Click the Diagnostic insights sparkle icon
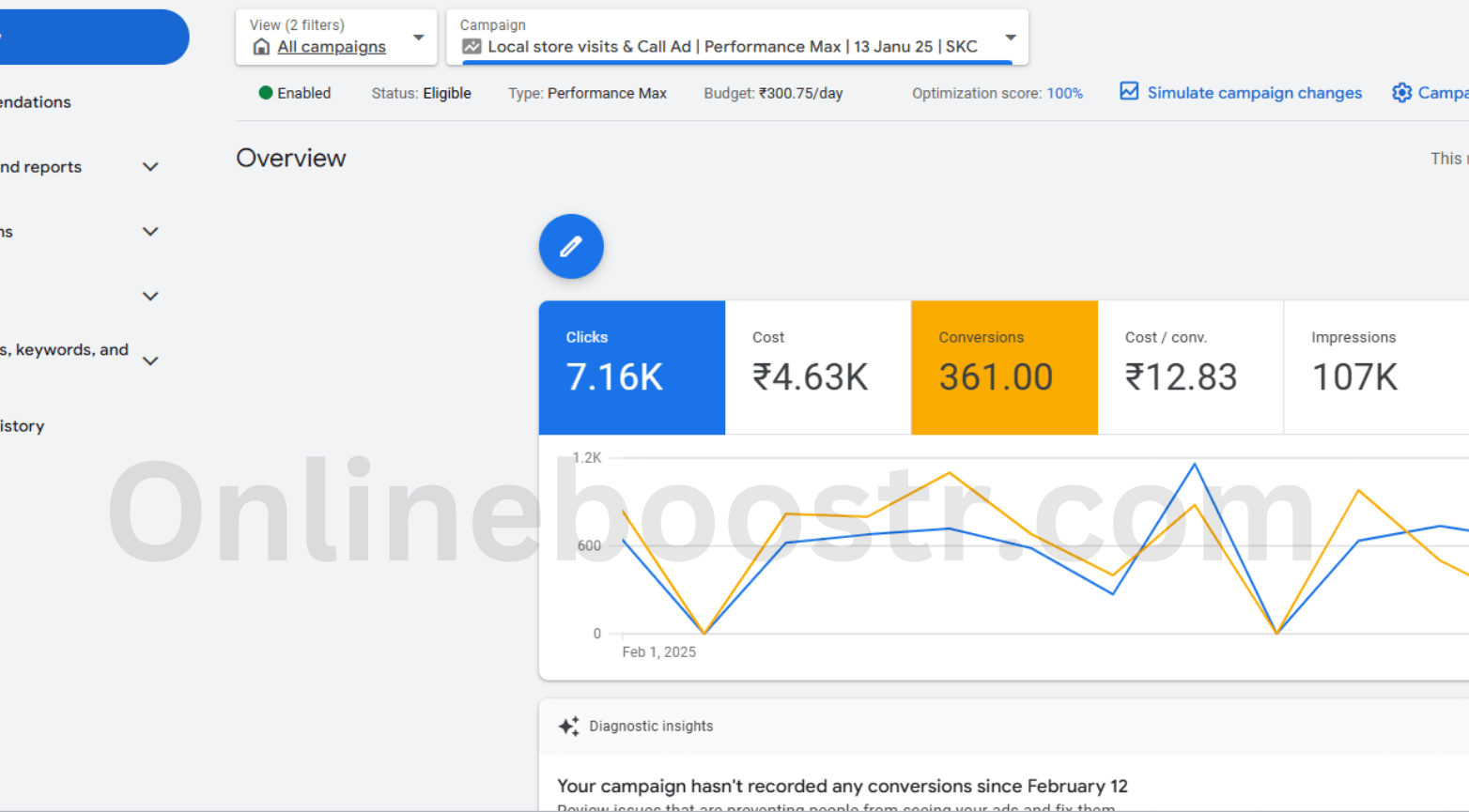The width and height of the screenshot is (1469, 812). tap(568, 726)
